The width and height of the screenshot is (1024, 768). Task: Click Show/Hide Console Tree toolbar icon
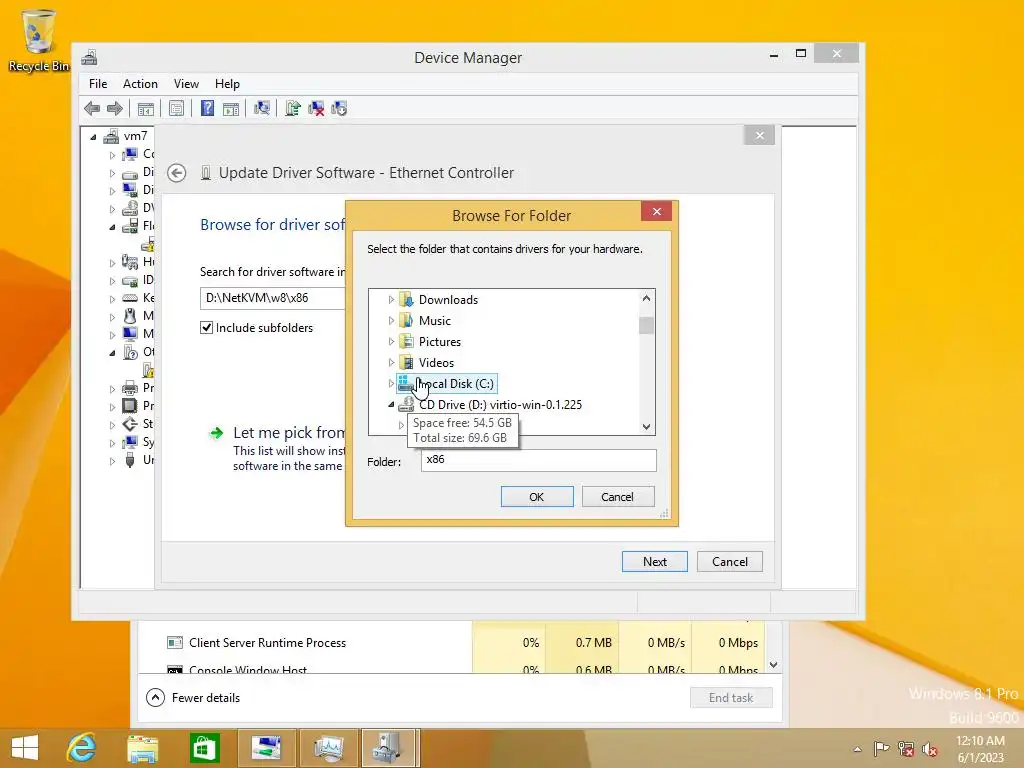(146, 108)
